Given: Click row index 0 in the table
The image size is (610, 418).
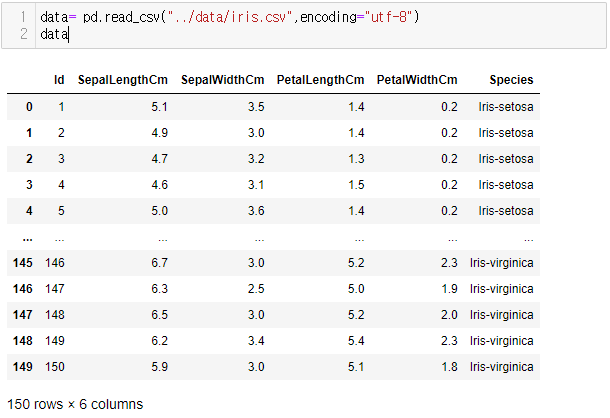Looking at the screenshot, I should (29, 107).
